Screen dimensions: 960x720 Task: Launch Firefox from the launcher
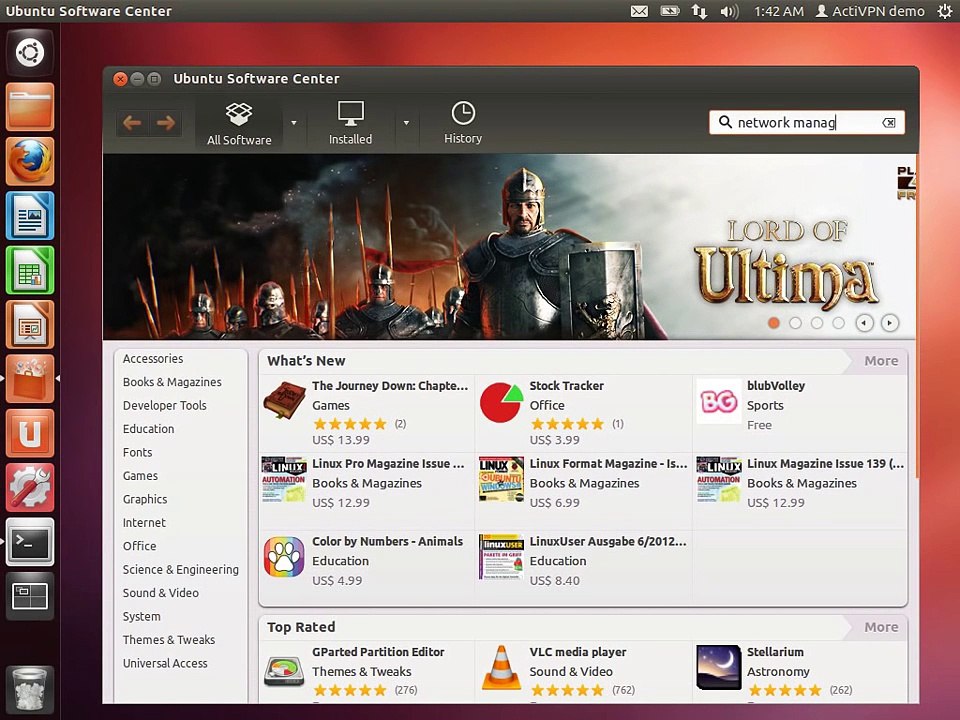(30, 161)
